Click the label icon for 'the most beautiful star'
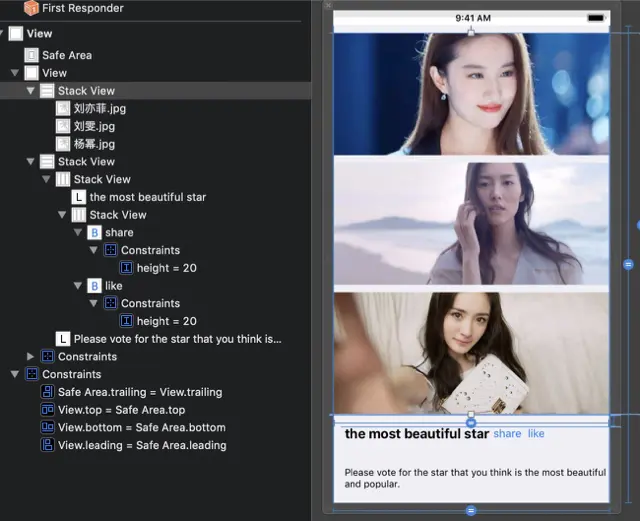Viewport: 640px width, 521px height. (78, 197)
